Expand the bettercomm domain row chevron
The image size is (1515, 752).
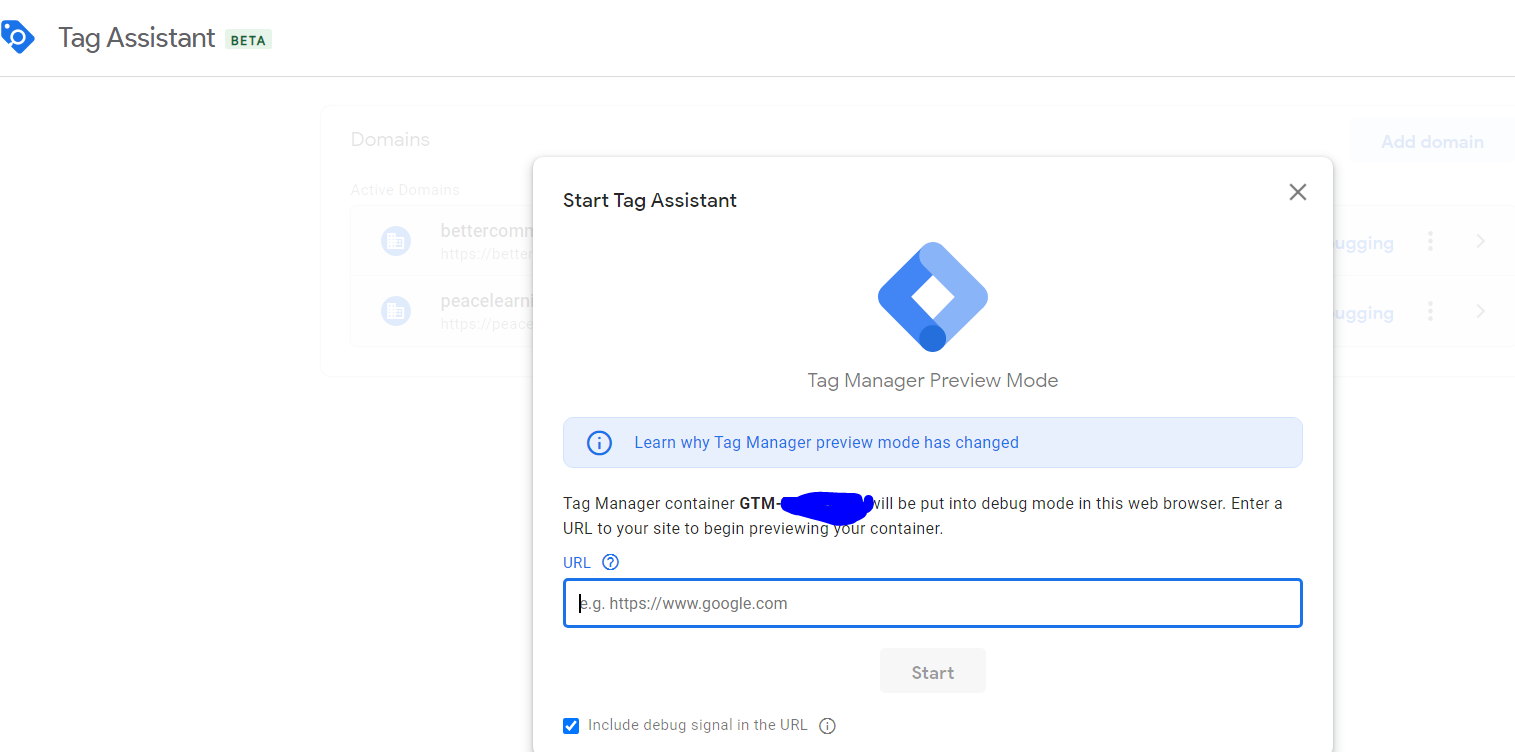coord(1481,241)
